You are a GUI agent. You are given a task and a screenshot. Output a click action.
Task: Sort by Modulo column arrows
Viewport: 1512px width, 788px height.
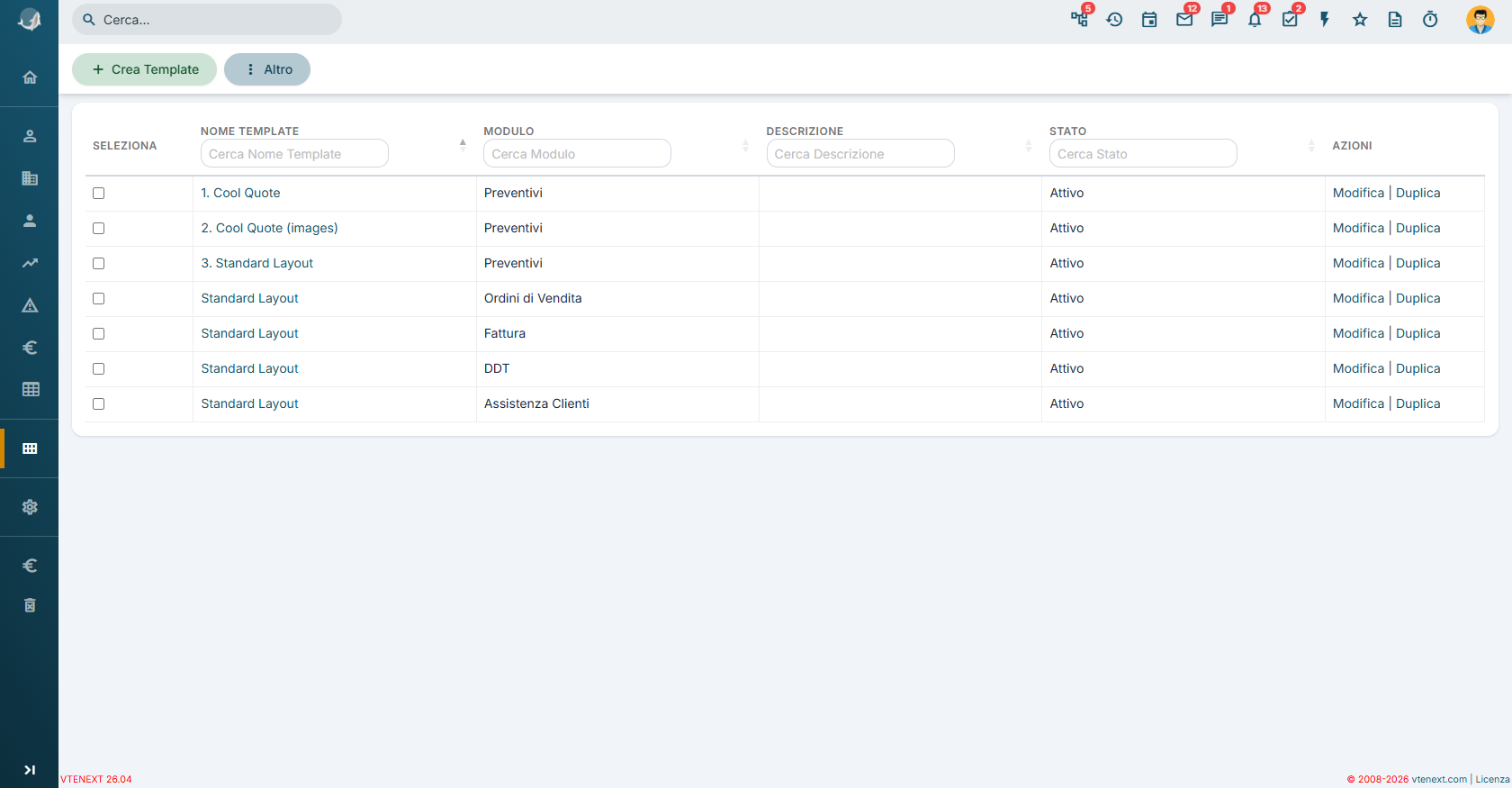coord(745,145)
